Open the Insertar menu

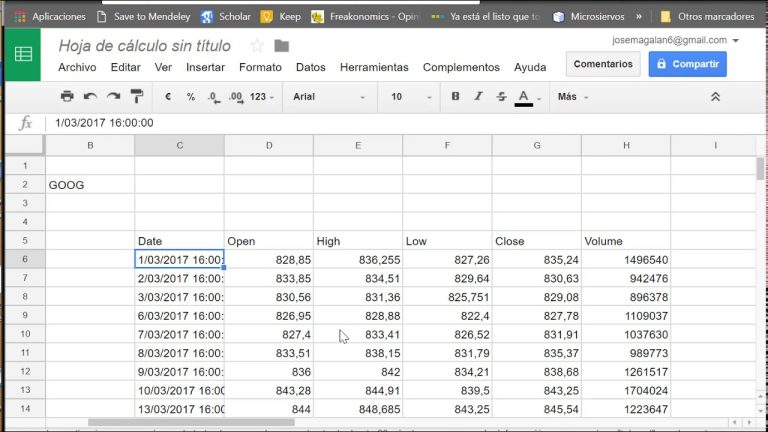click(205, 68)
